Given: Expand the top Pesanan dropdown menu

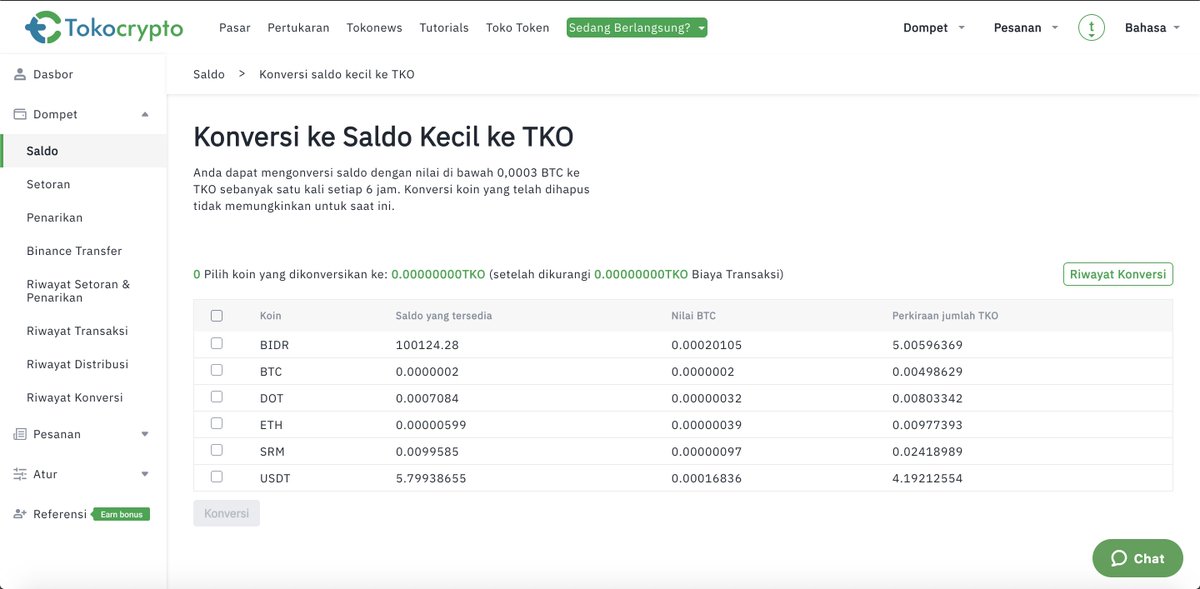Looking at the screenshot, I should coord(1026,28).
